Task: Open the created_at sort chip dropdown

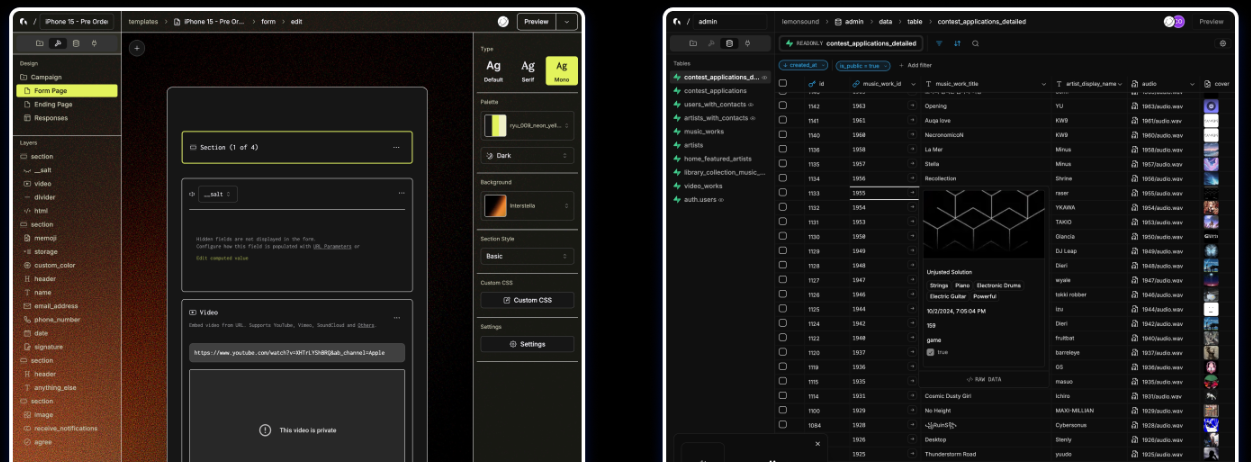Action: (x=804, y=65)
